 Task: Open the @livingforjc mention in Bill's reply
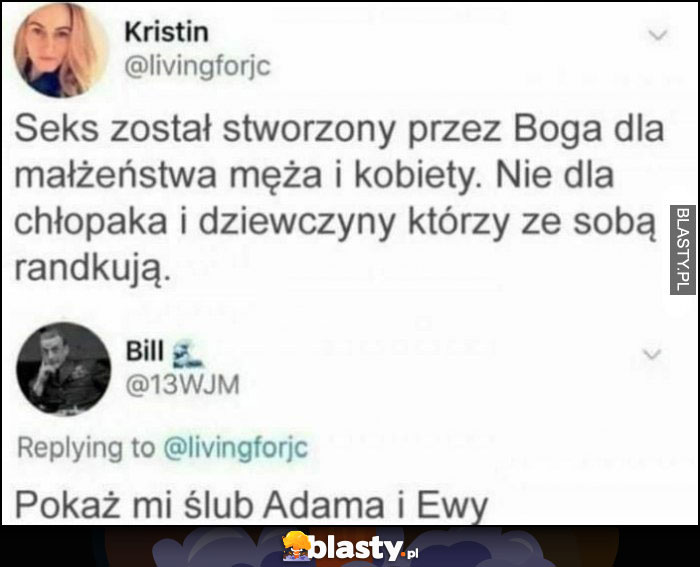[x=236, y=448]
